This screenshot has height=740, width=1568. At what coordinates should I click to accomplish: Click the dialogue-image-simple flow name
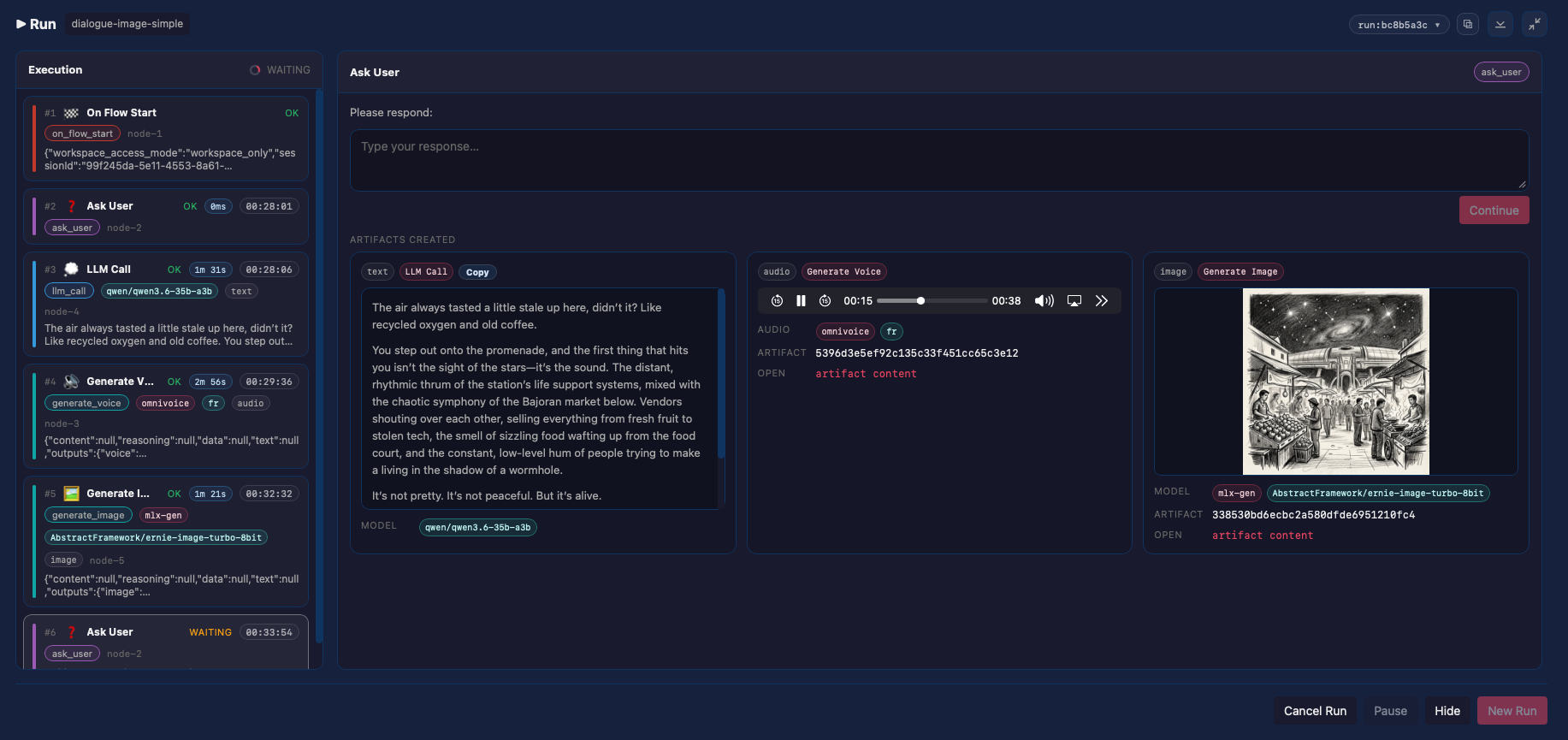click(x=127, y=24)
